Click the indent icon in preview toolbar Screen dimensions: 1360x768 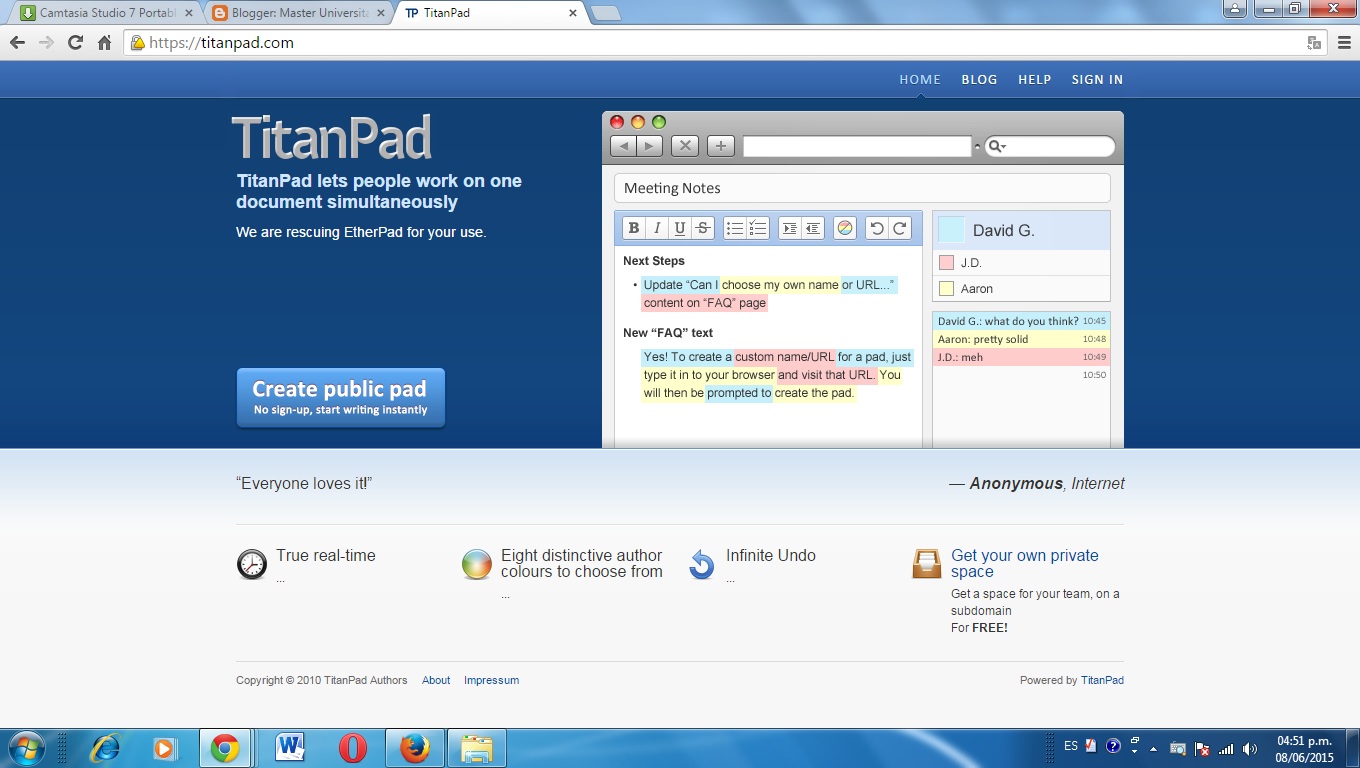pyautogui.click(x=790, y=228)
